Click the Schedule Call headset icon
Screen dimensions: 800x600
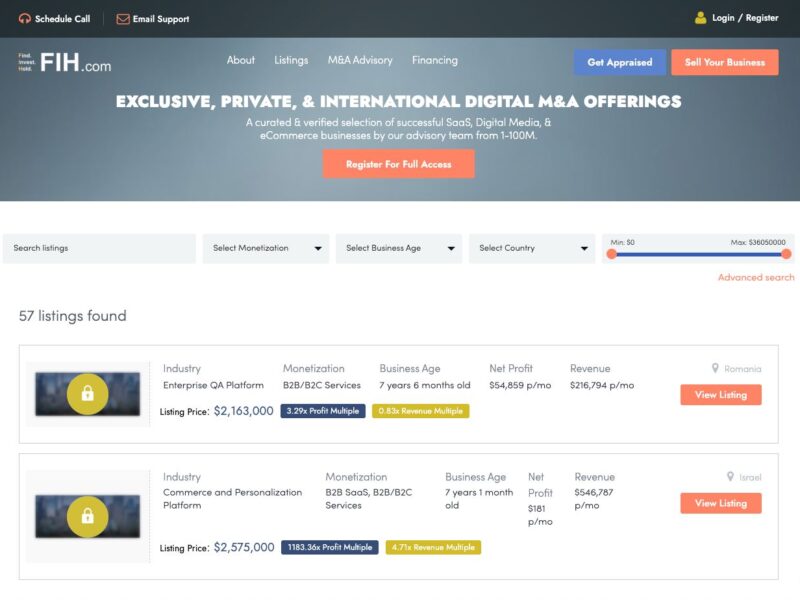(x=24, y=19)
